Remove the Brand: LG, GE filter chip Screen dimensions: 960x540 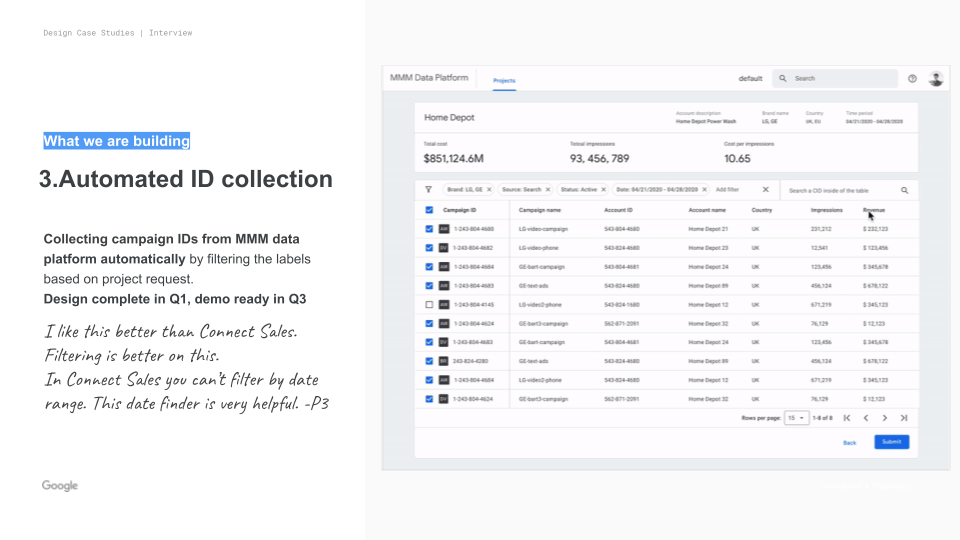[x=489, y=190]
